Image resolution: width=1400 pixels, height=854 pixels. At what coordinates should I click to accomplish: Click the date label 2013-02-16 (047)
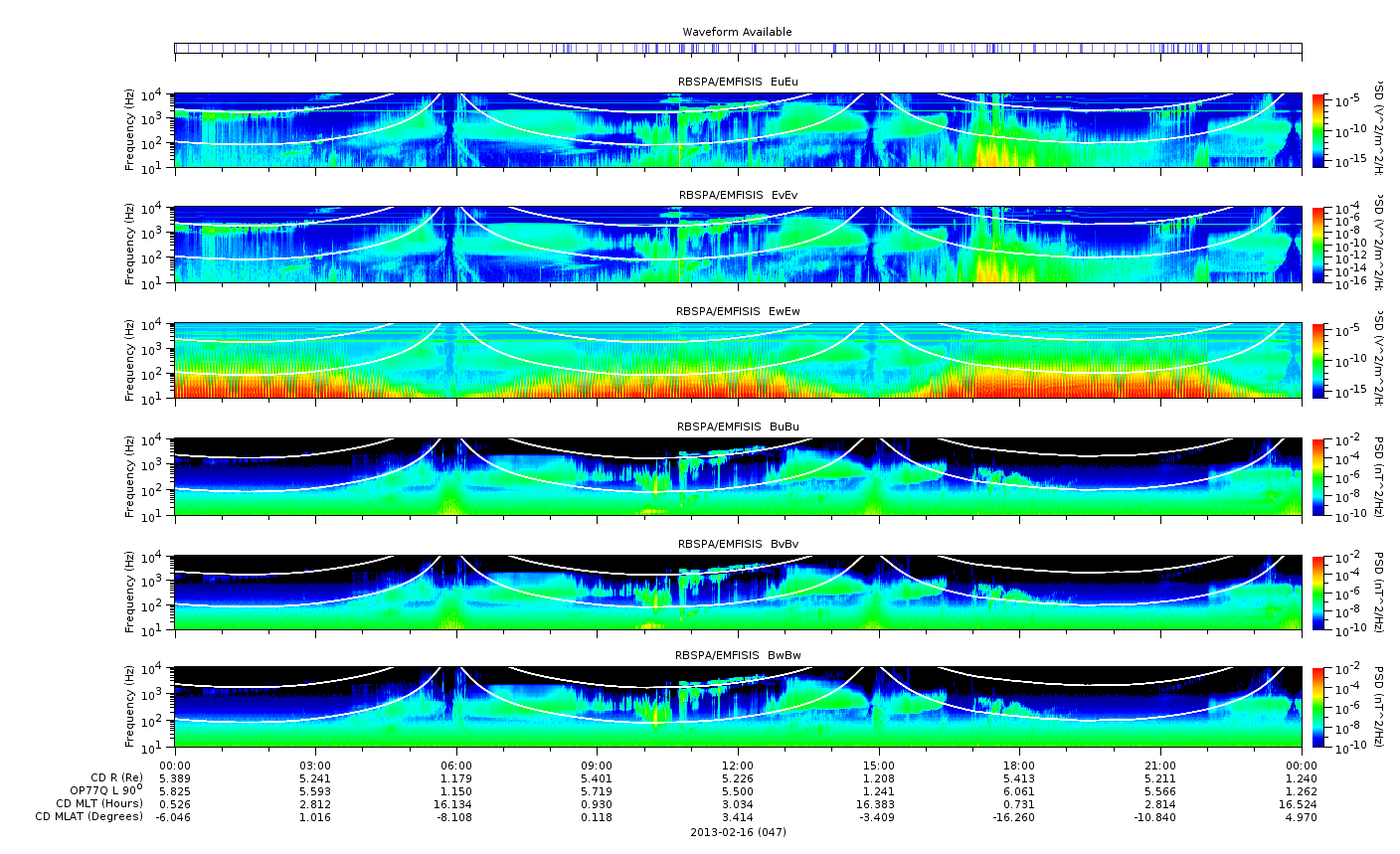click(738, 832)
